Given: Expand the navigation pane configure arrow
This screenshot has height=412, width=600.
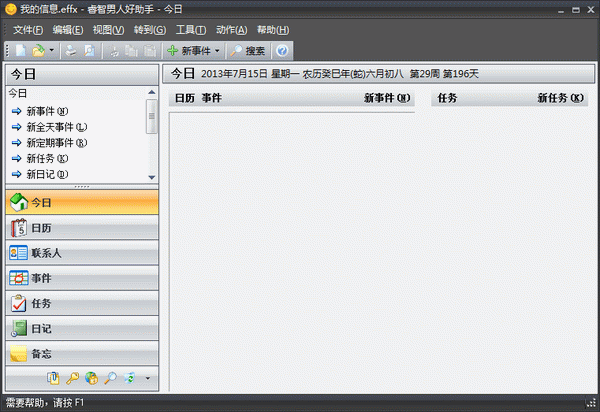Looking at the screenshot, I should [148, 379].
